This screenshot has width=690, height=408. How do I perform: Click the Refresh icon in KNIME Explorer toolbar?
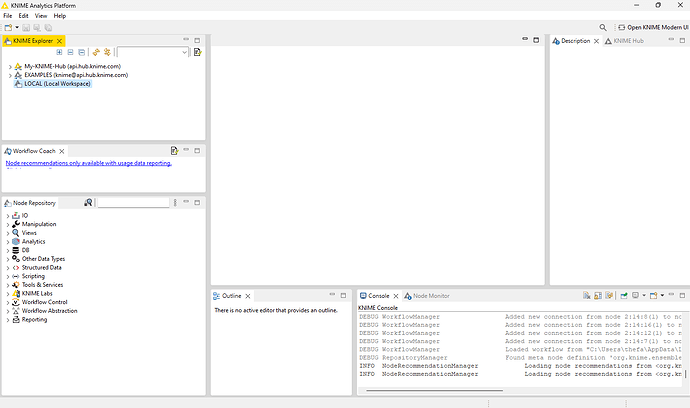[x=107, y=51]
